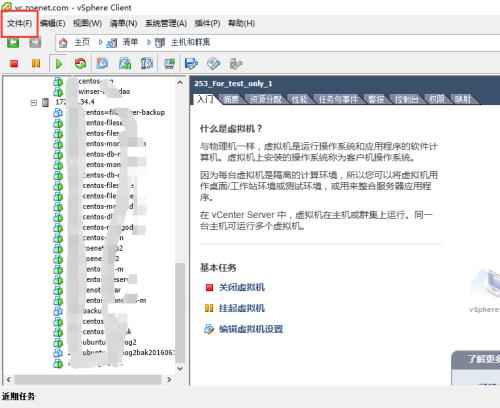Click 主机和群集 in the navigation bar
Viewport: 500px width, 408px height.
tap(190, 42)
